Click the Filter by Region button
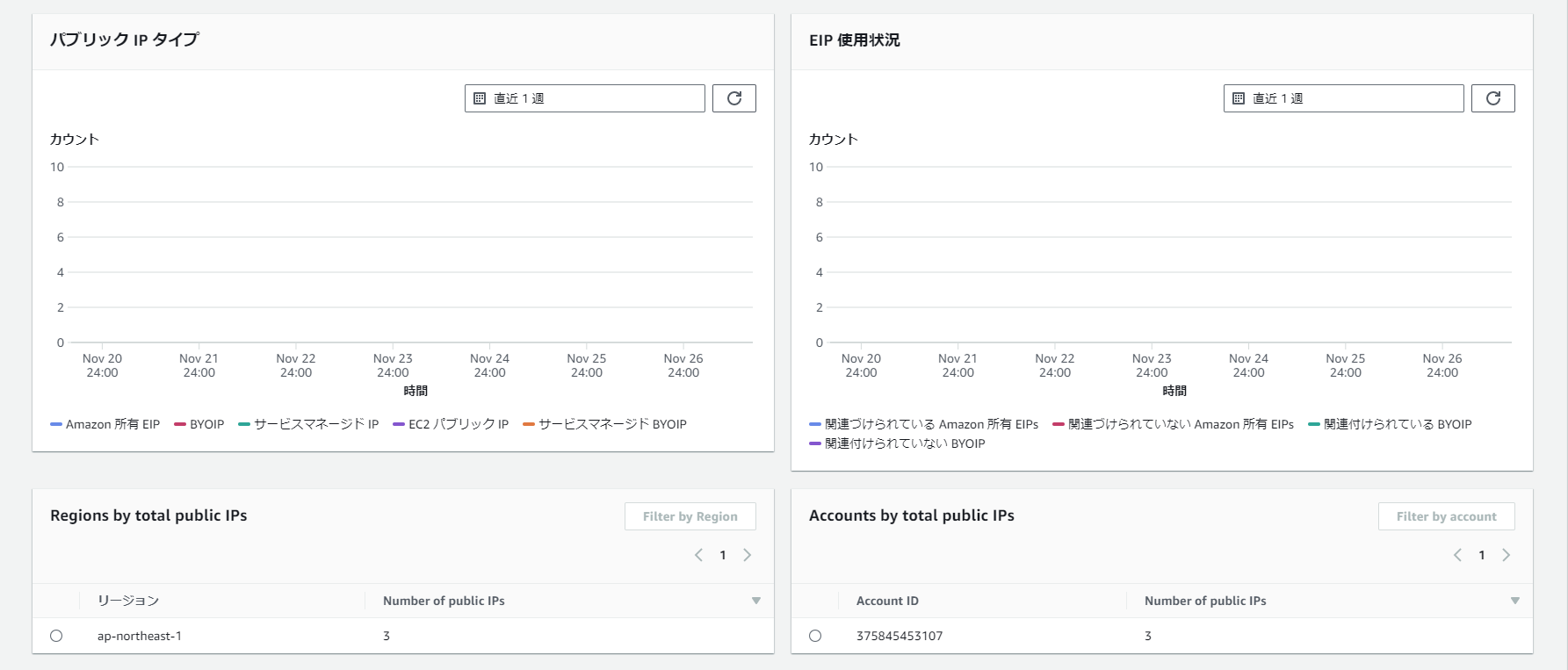Viewport: 1568px width, 670px height. (x=690, y=516)
